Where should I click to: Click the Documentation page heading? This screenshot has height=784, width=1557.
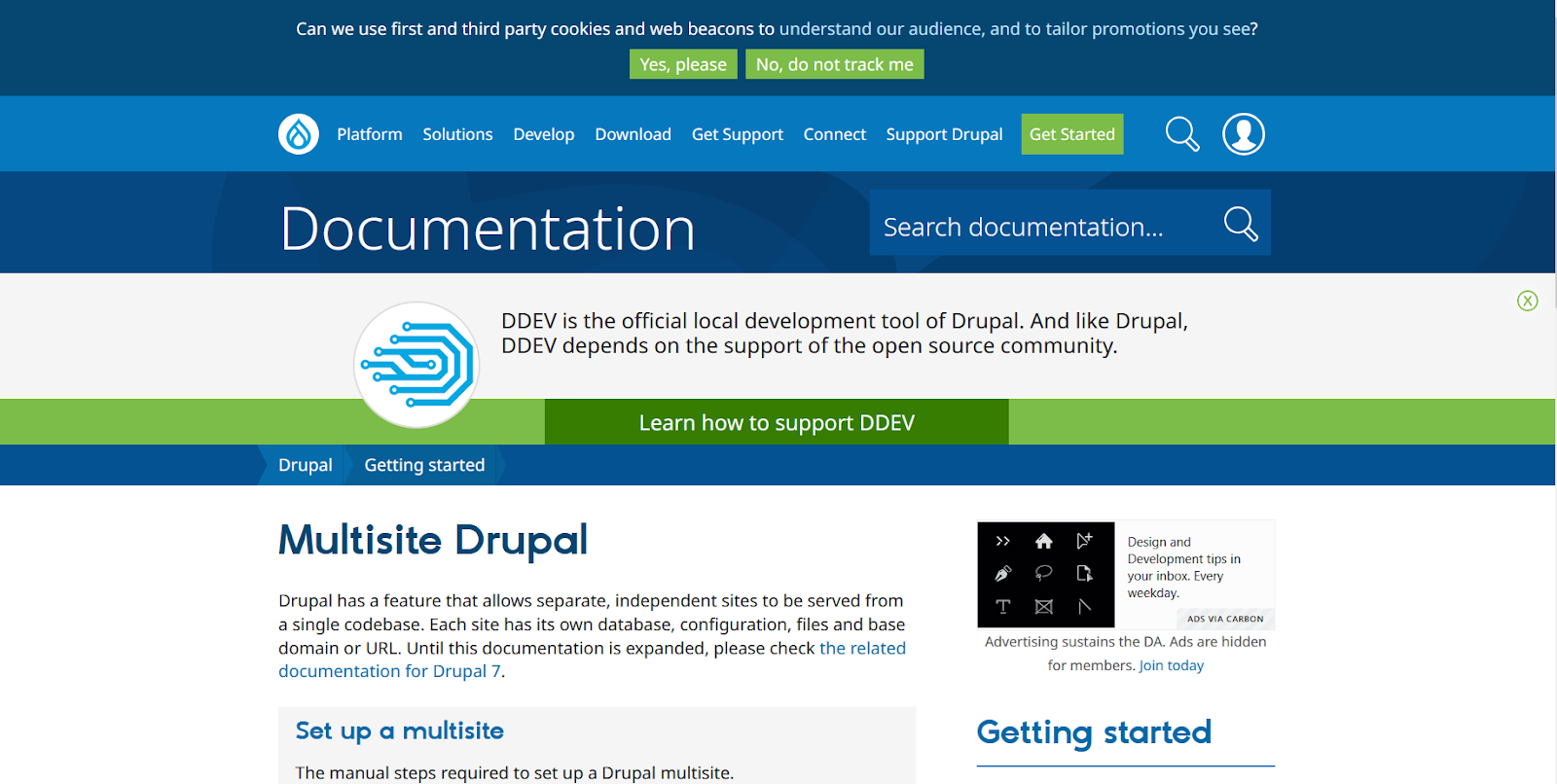click(x=488, y=230)
